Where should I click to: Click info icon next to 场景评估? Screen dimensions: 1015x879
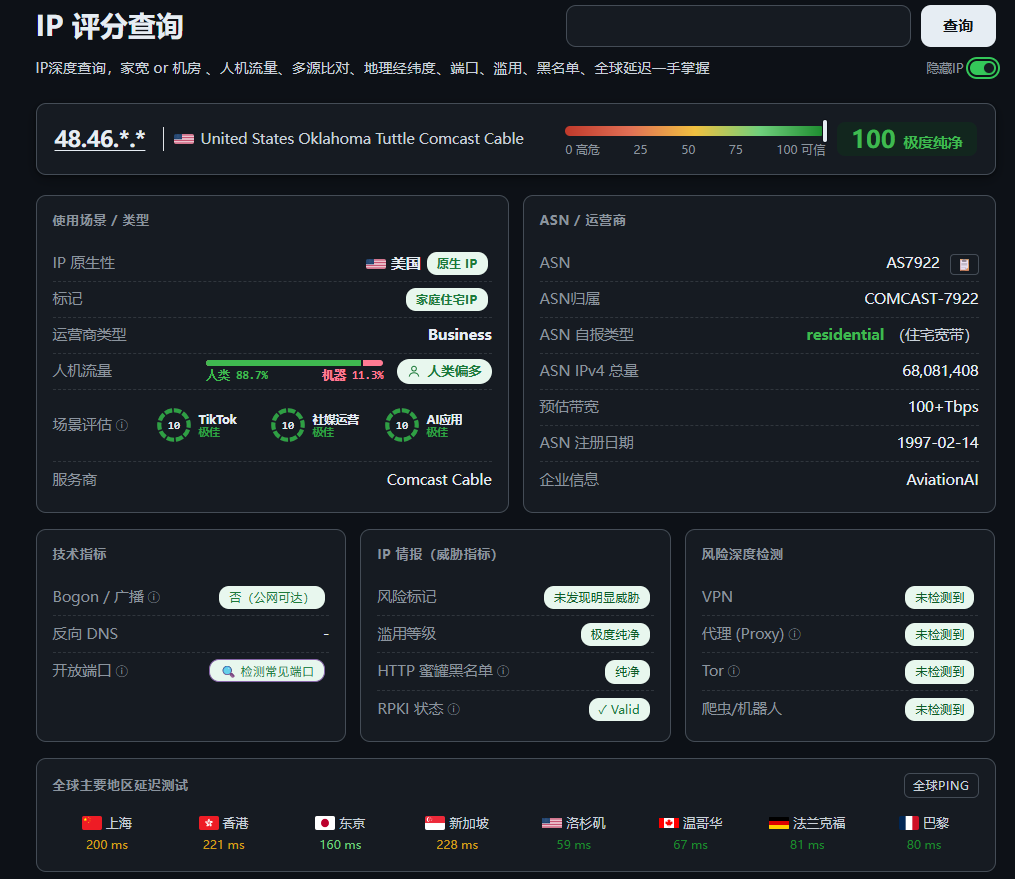[122, 425]
